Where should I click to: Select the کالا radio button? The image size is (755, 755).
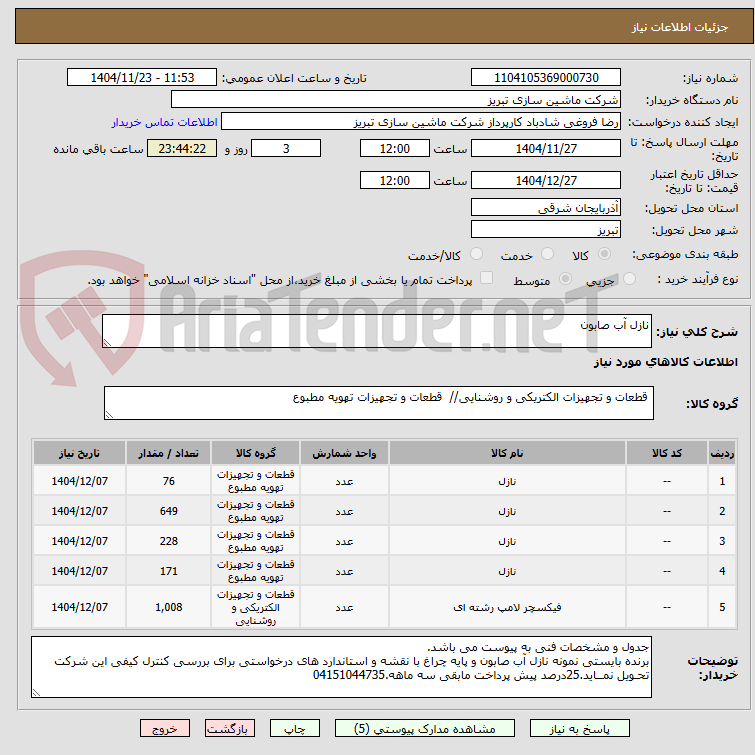point(604,254)
